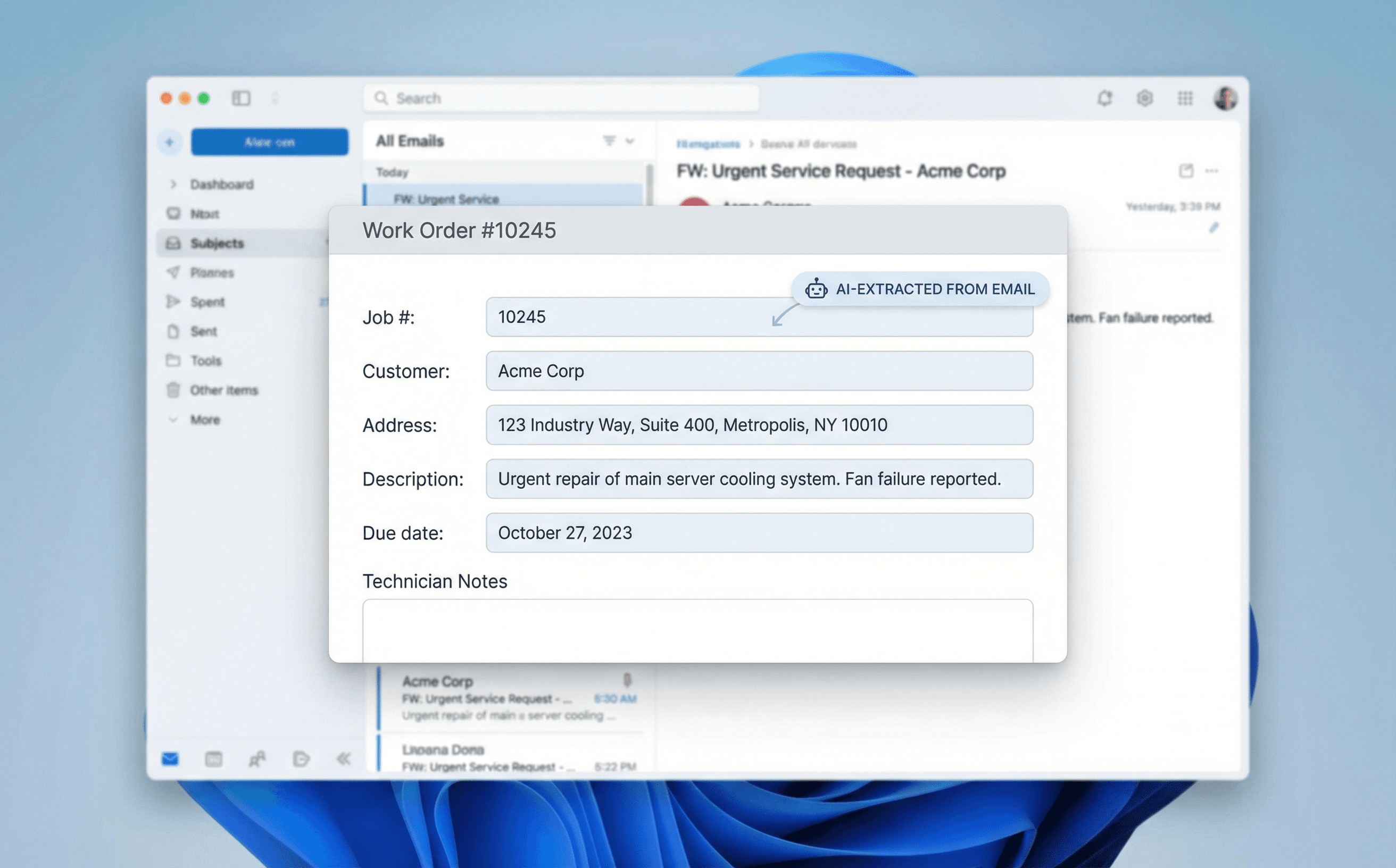Viewport: 1396px width, 868px height.
Task: Select the Subjects folder
Action: [218, 243]
